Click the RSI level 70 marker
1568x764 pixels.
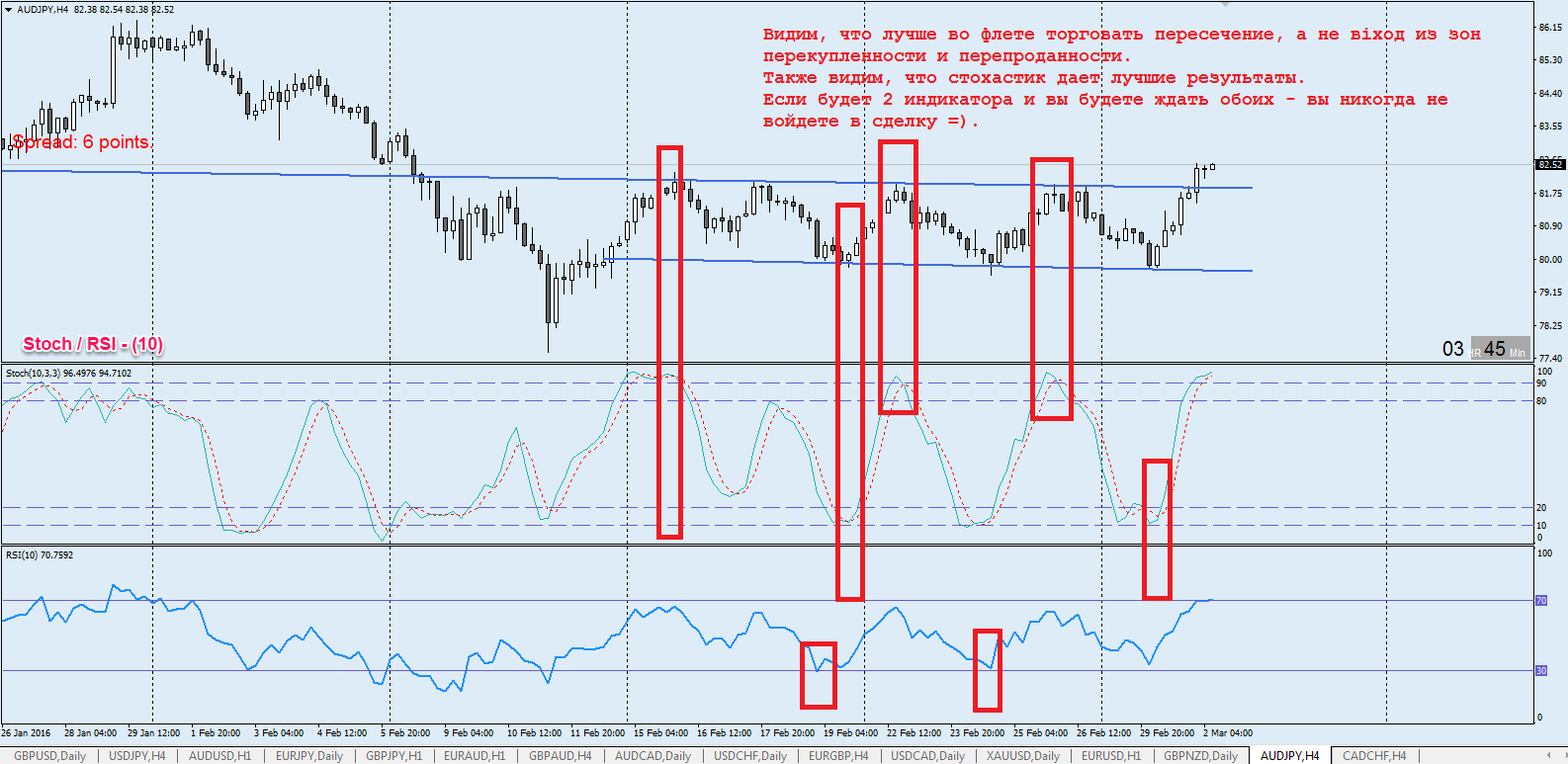point(1540,601)
